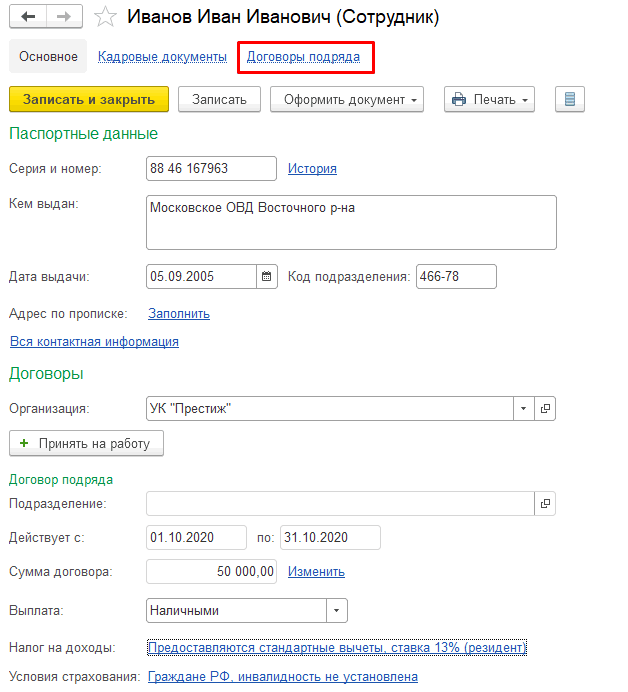Open calendar picker for issue date
This screenshot has width=628, height=692.
[266, 276]
